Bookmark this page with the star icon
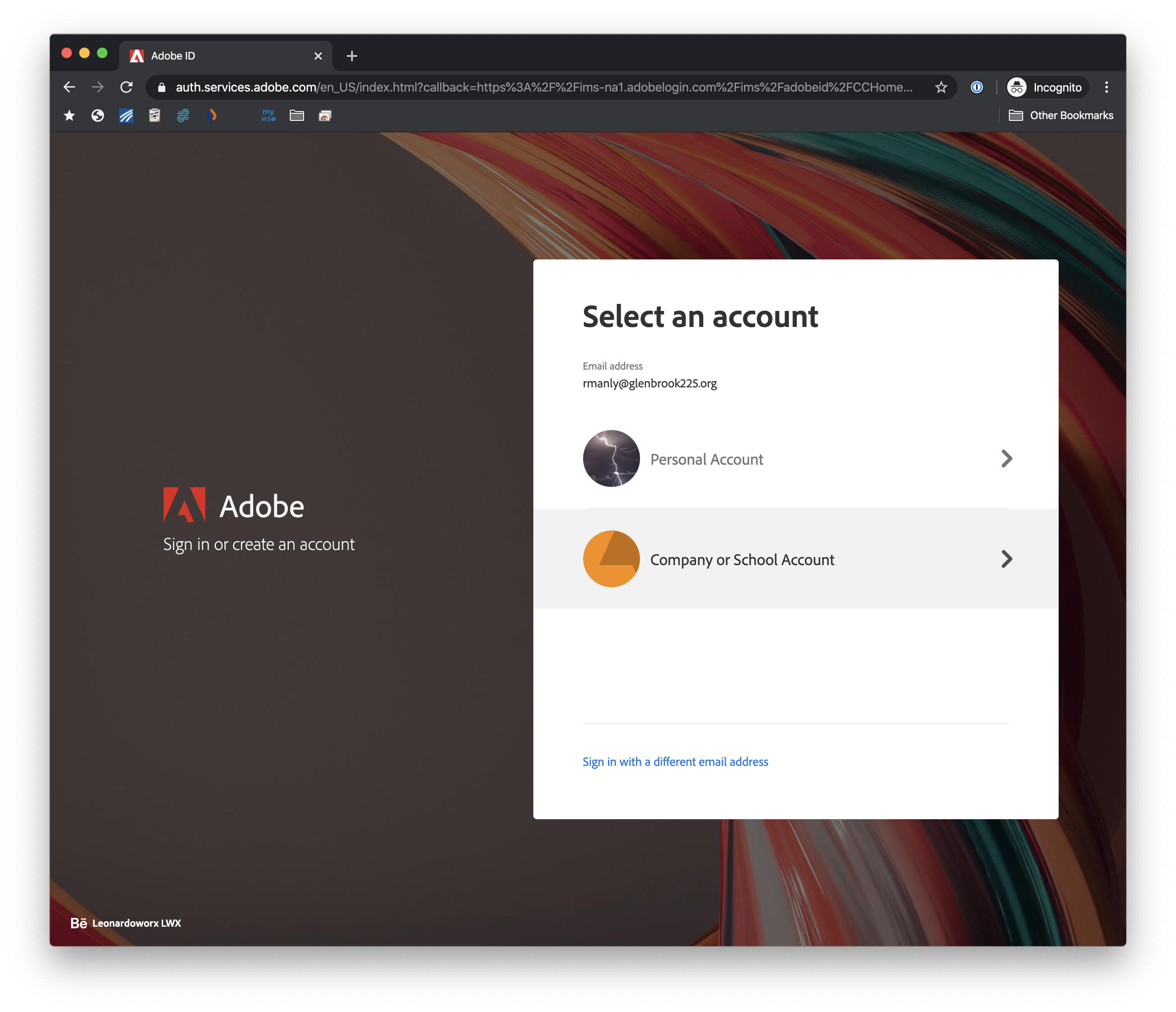 [x=941, y=88]
